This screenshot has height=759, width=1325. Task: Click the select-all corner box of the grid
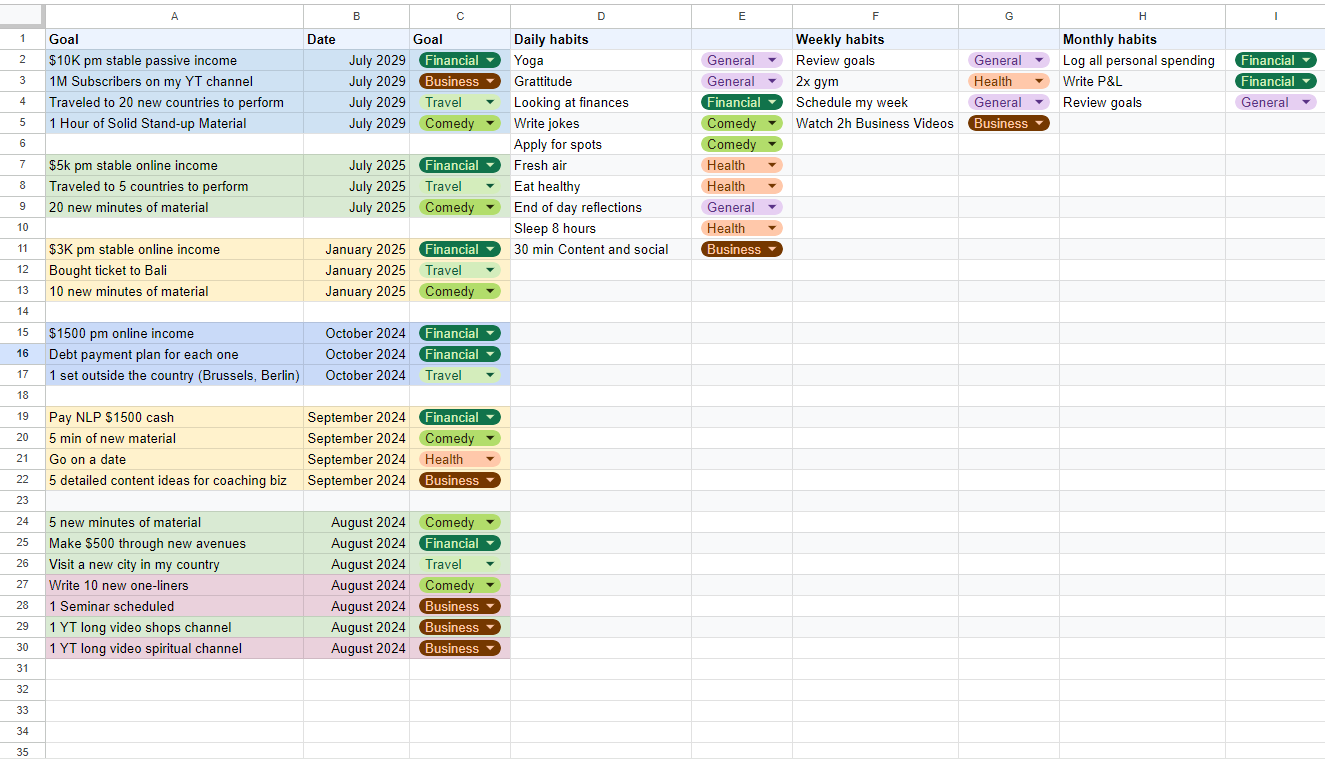pyautogui.click(x=22, y=16)
